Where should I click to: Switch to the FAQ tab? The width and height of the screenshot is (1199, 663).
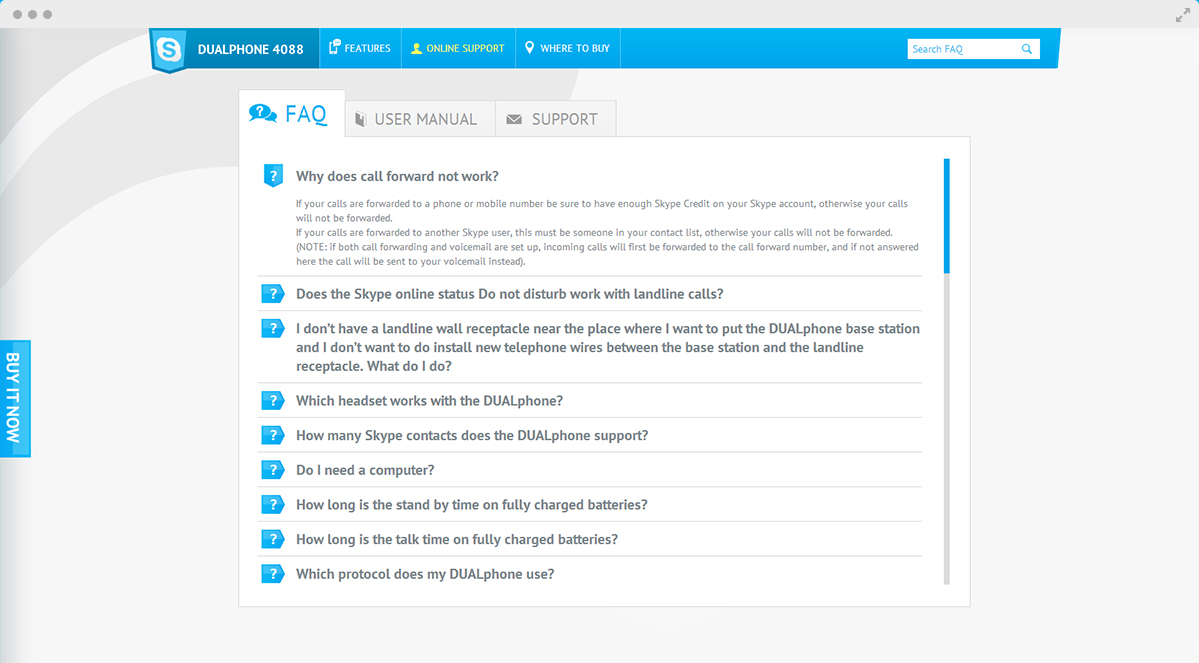[x=291, y=114]
